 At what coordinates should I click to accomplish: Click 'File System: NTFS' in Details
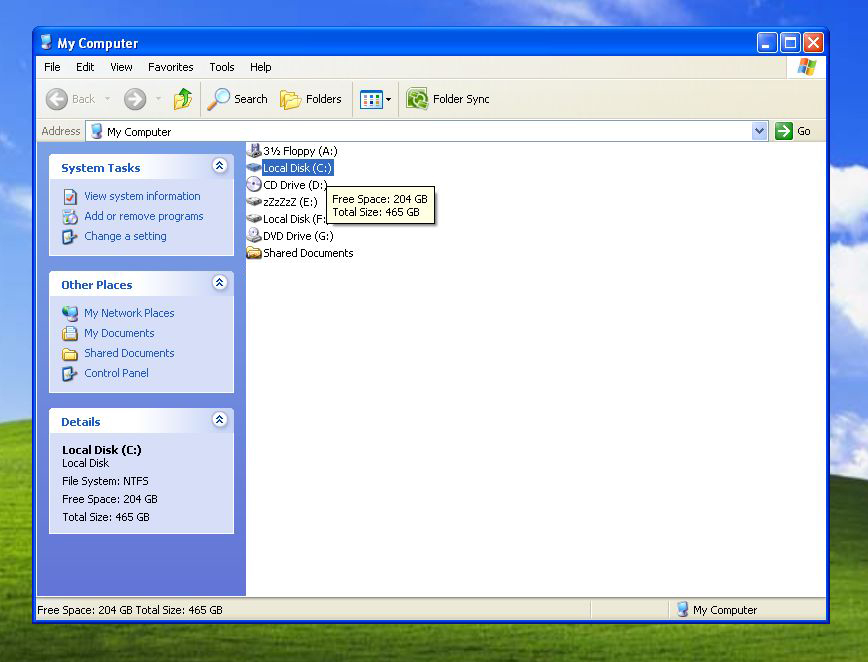105,481
